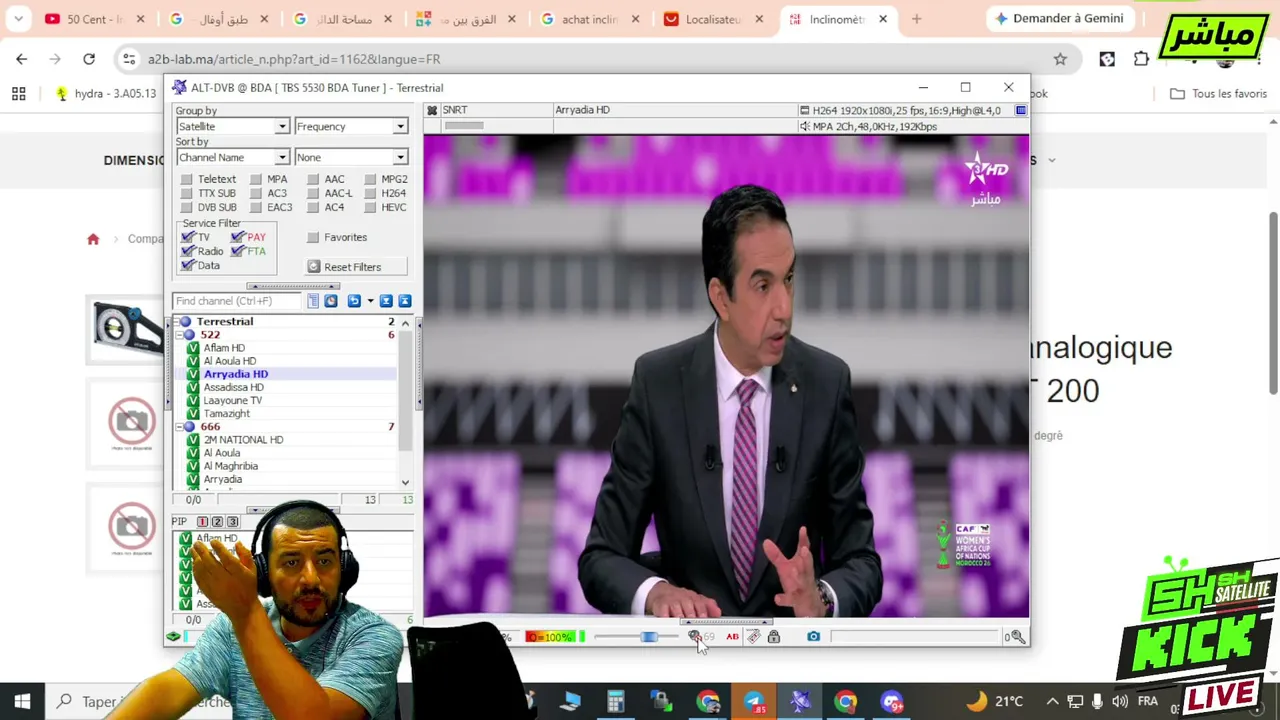This screenshot has height=720, width=1280.
Task: Uncheck the PAY service filter
Action: point(237,237)
